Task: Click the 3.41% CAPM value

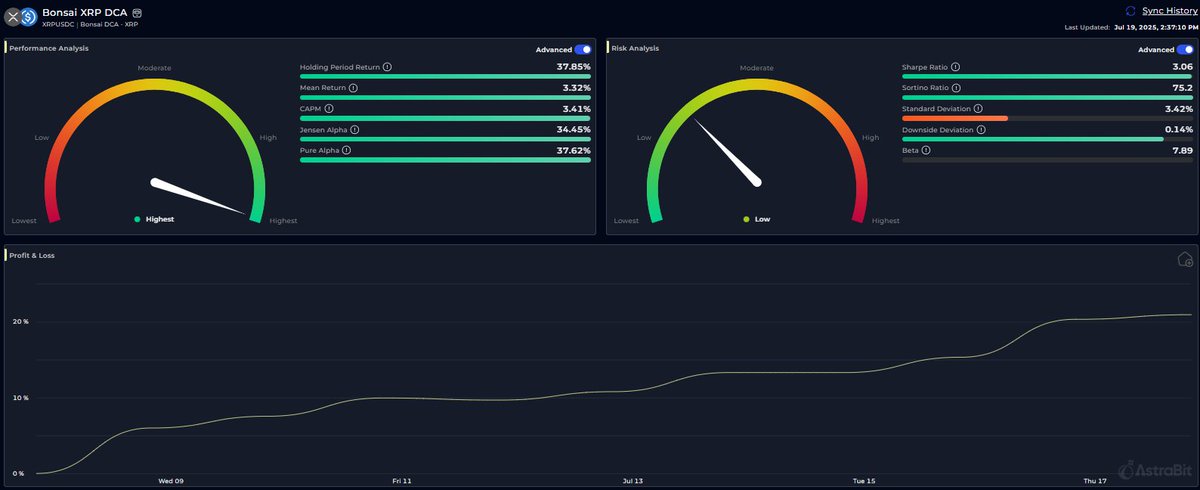Action: 577,108
